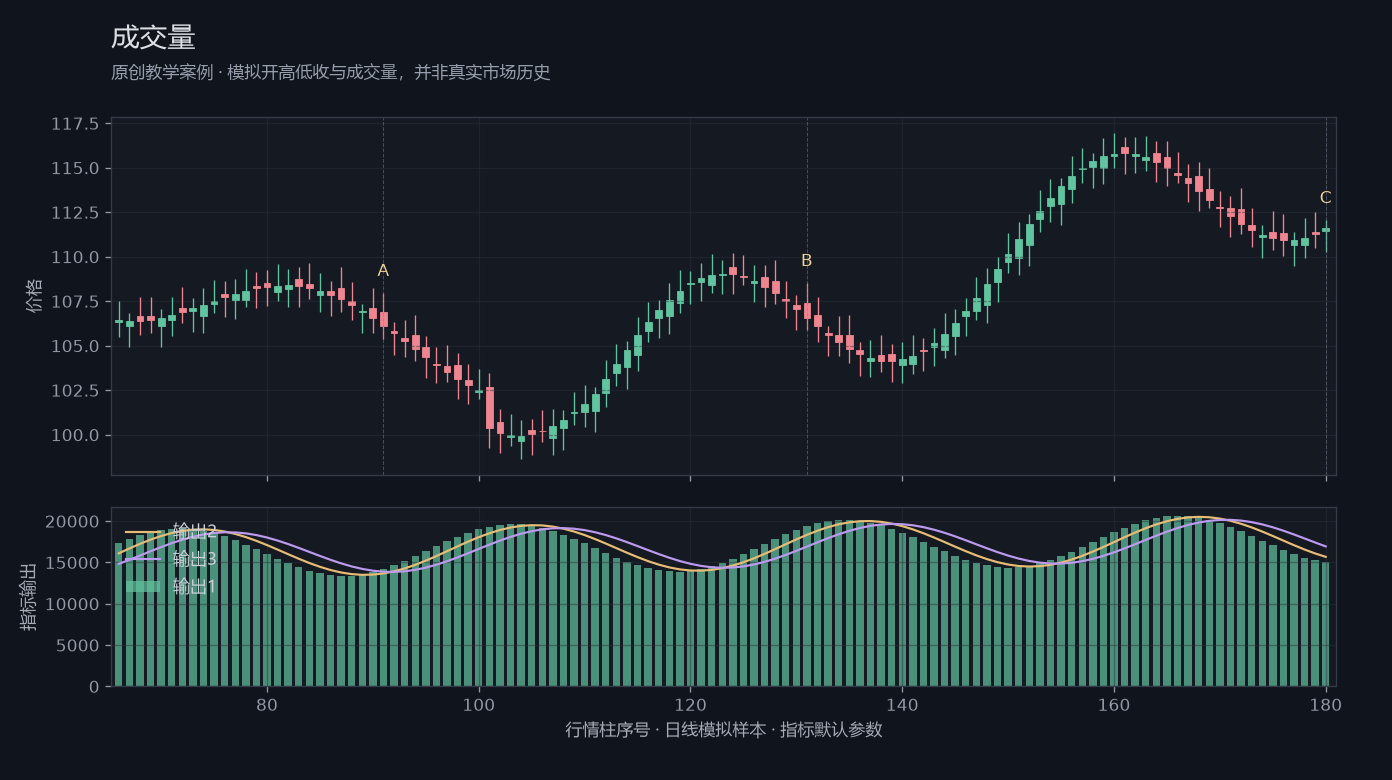Screen dimensions: 1392x780
Task: Click the 100.0 price axis tick
Action: click(75, 435)
